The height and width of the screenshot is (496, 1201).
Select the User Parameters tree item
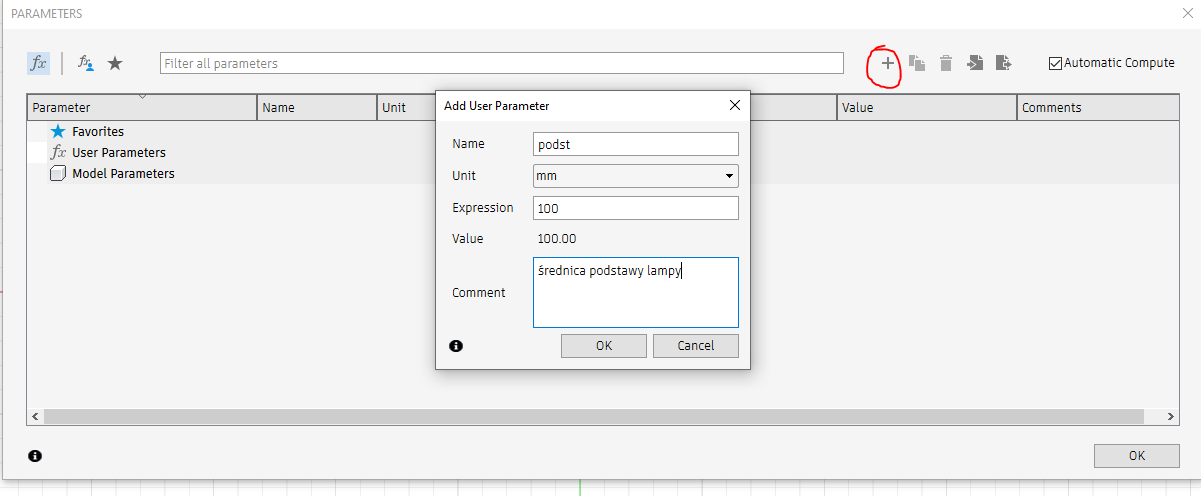pos(119,153)
